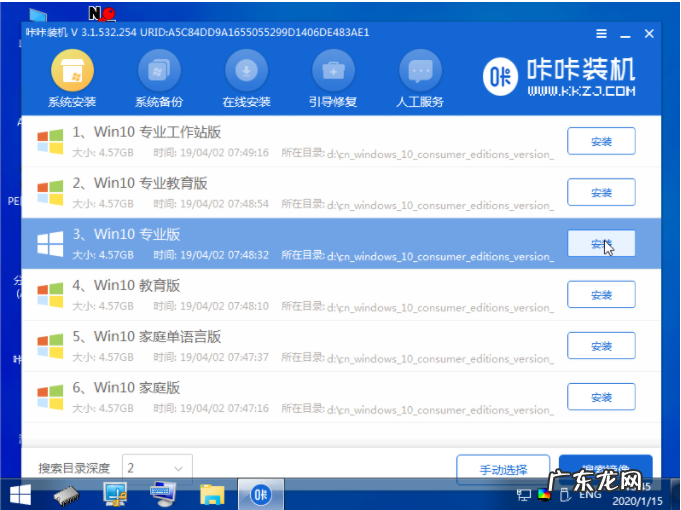Click the 咔咔装机 round logo

[x=500, y=77]
